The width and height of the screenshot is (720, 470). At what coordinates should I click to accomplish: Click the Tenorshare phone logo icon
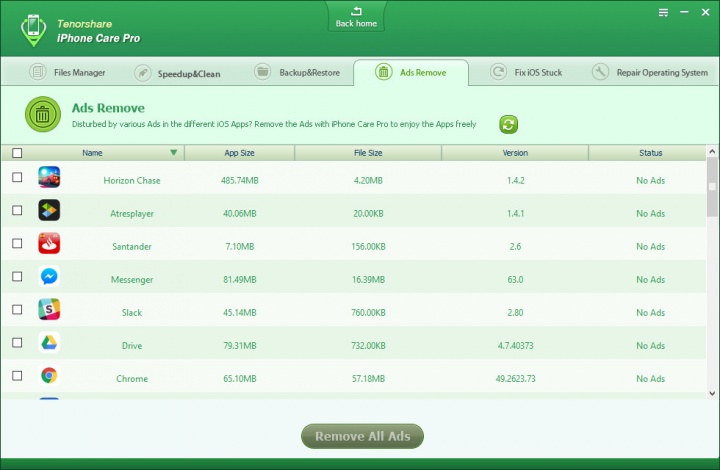[34, 30]
